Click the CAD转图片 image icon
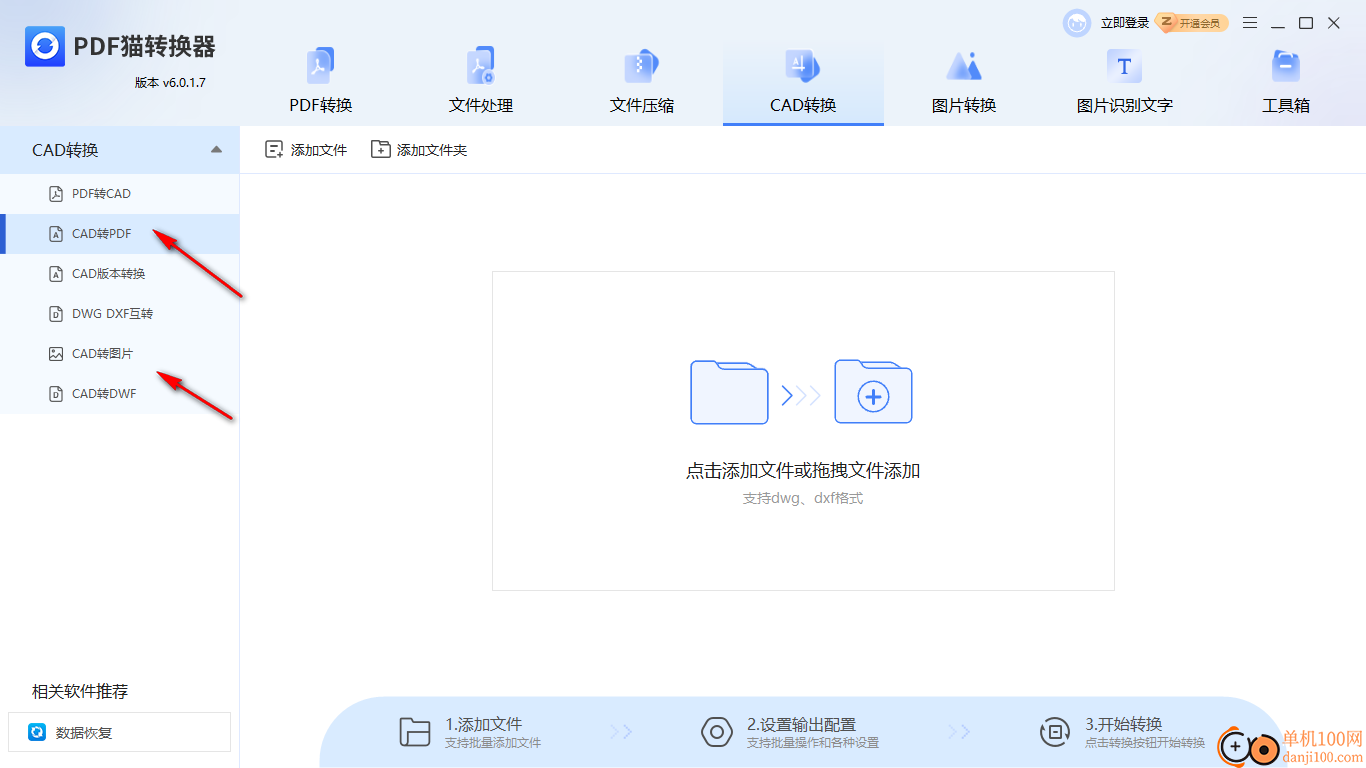 (56, 354)
